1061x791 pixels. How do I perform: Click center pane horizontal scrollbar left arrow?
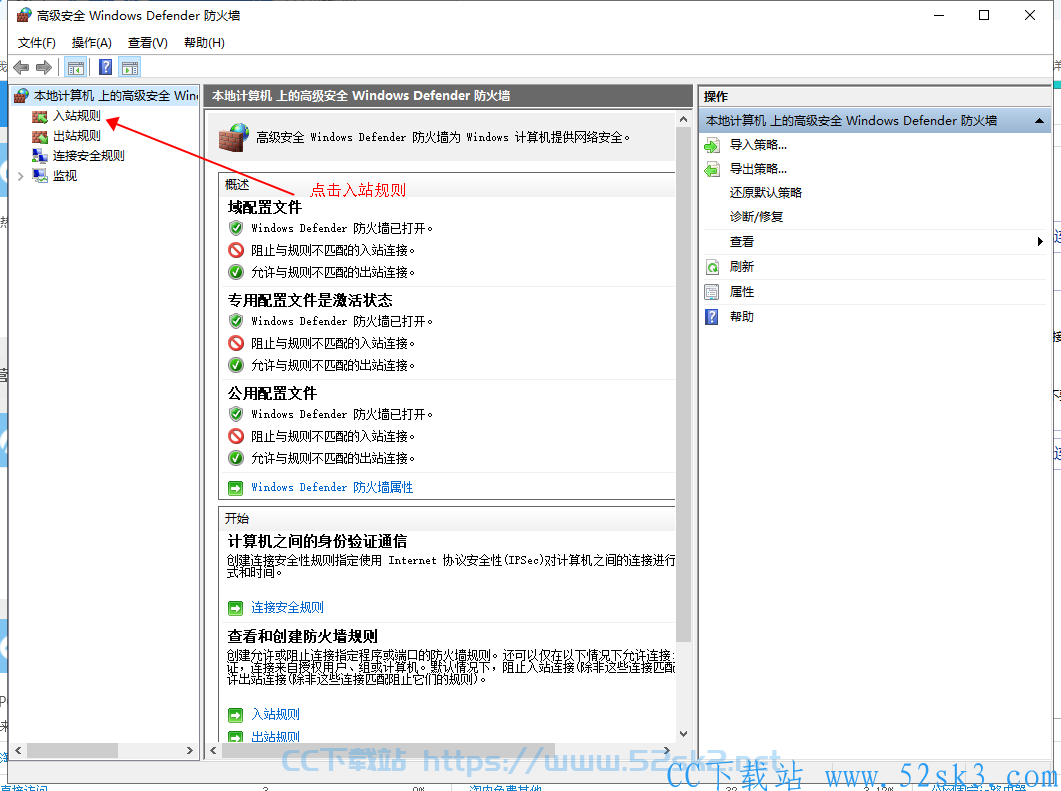click(213, 750)
